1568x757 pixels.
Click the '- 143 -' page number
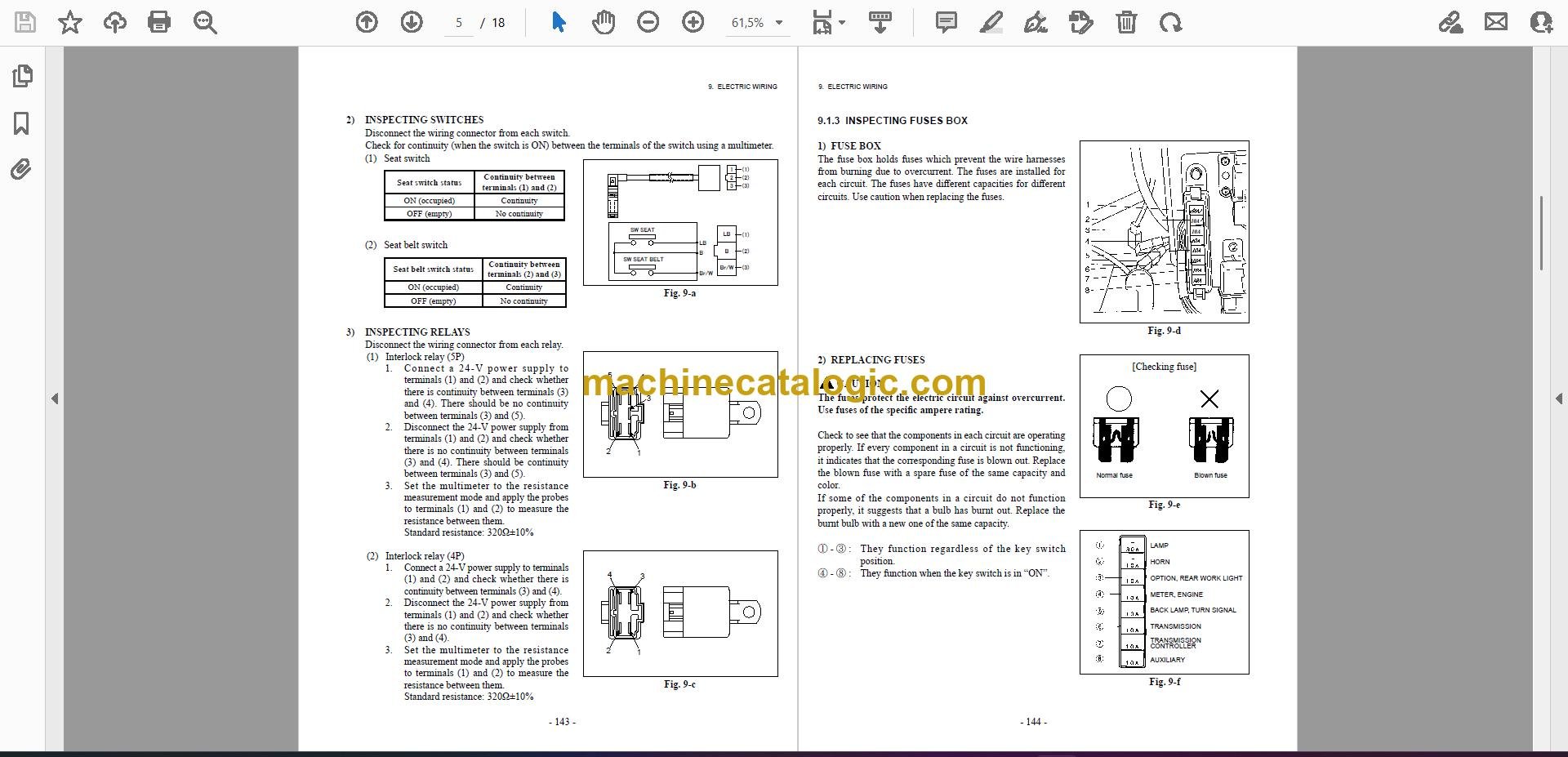click(x=562, y=722)
